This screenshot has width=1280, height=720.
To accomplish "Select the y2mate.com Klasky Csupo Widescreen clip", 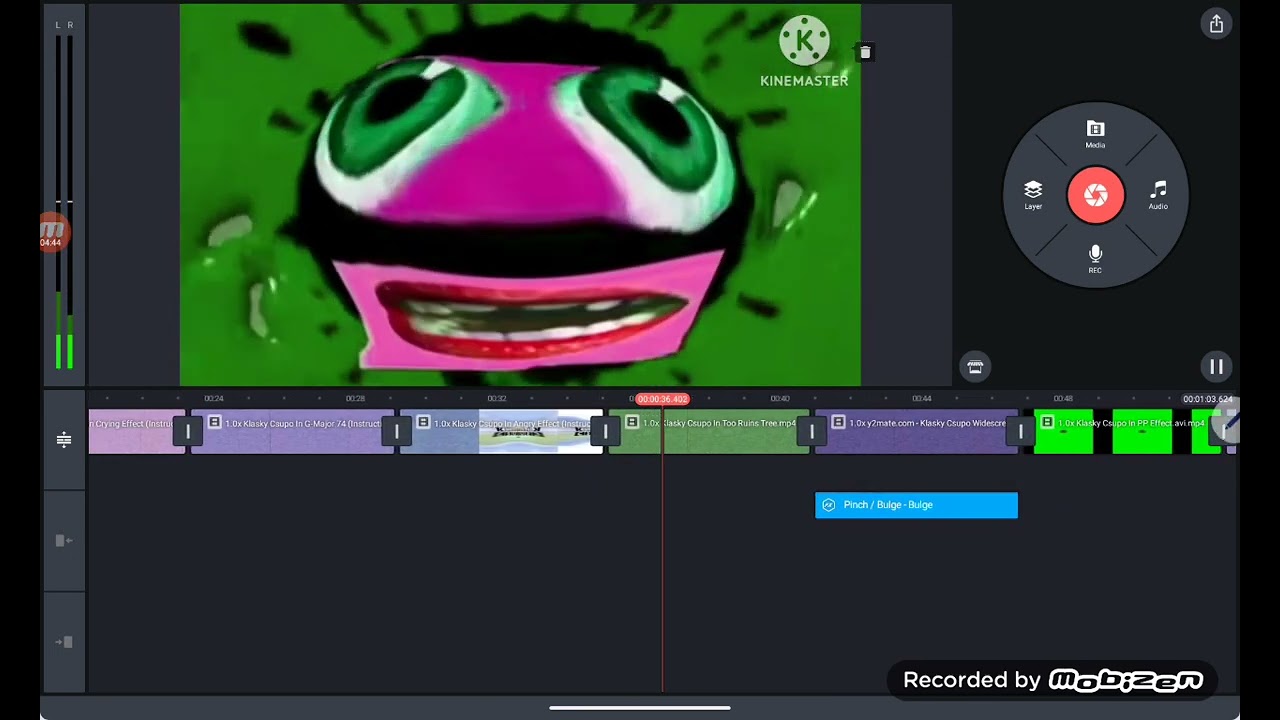I will click(917, 432).
